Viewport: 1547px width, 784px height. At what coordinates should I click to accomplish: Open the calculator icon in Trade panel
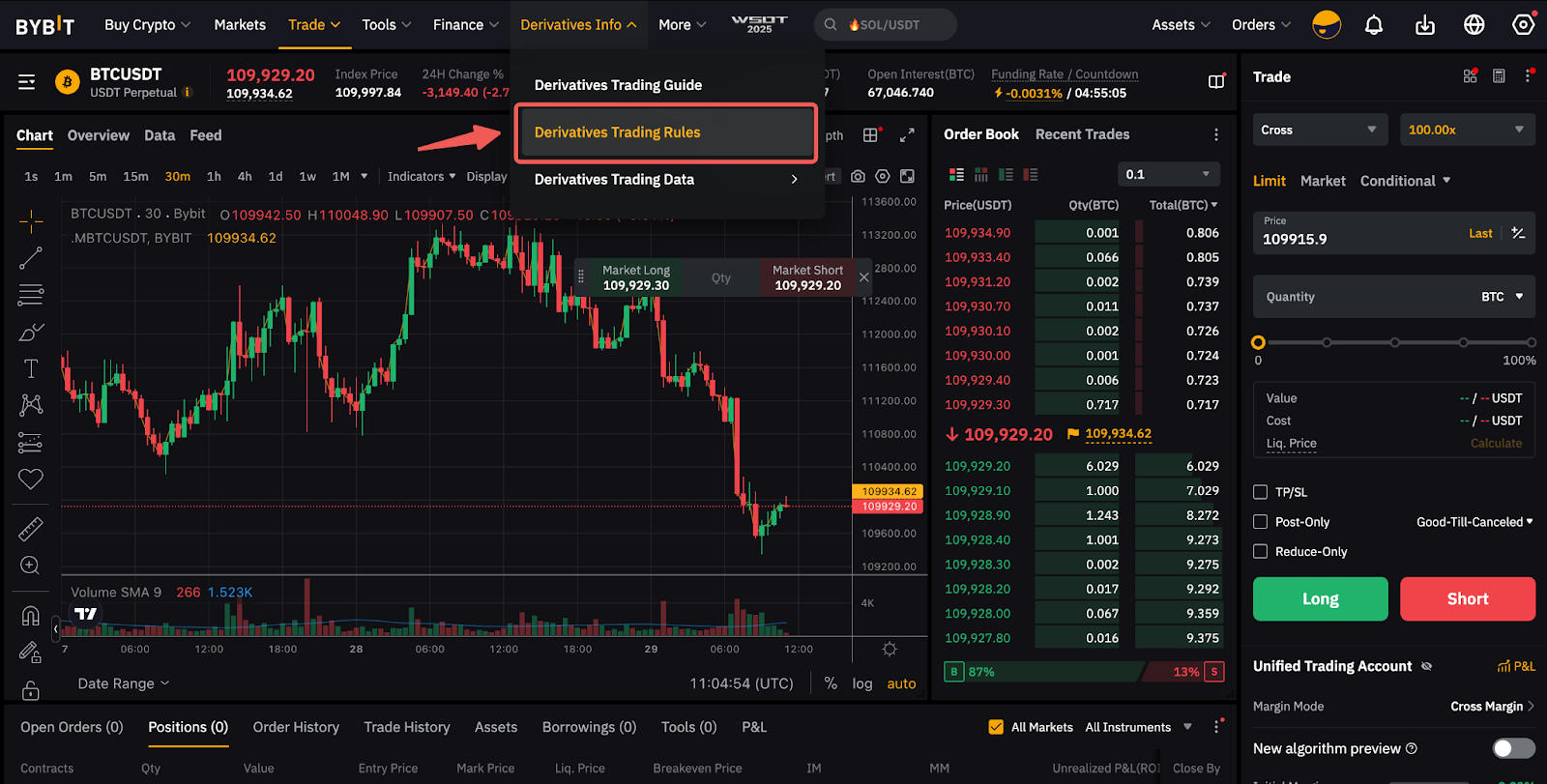[1499, 76]
